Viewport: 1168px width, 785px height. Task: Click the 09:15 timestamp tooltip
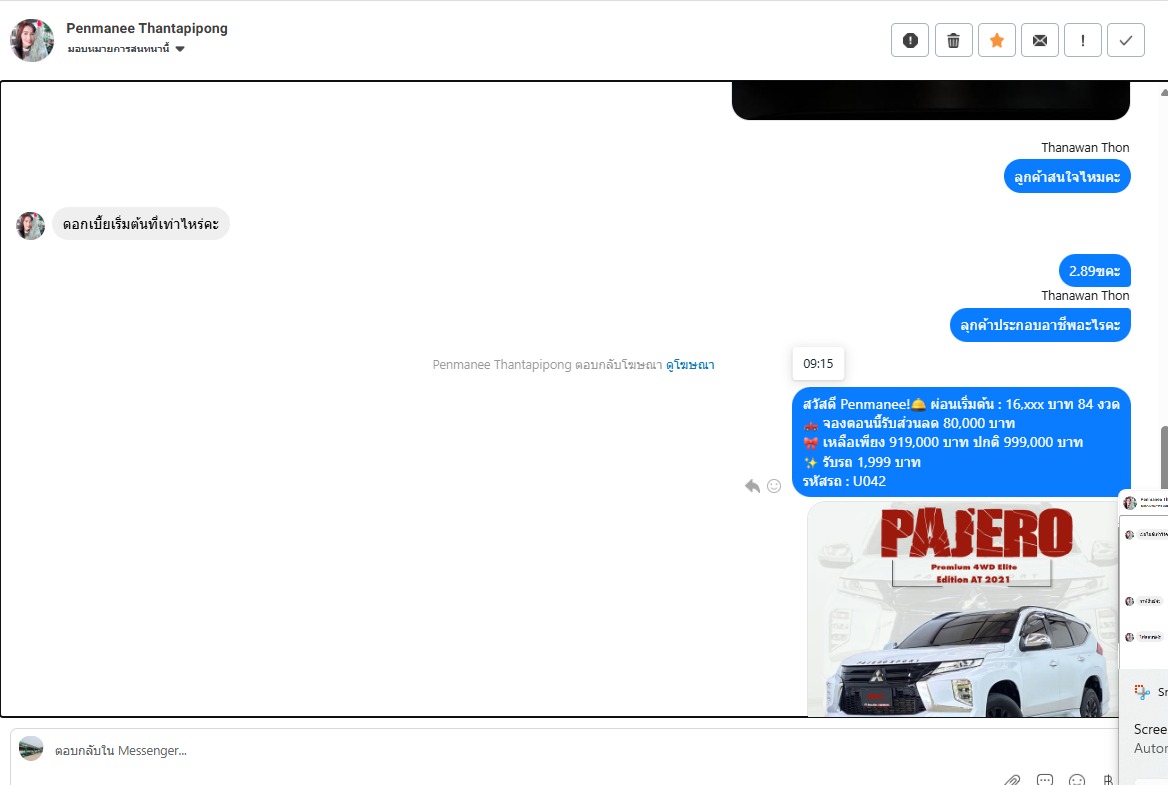(x=818, y=364)
